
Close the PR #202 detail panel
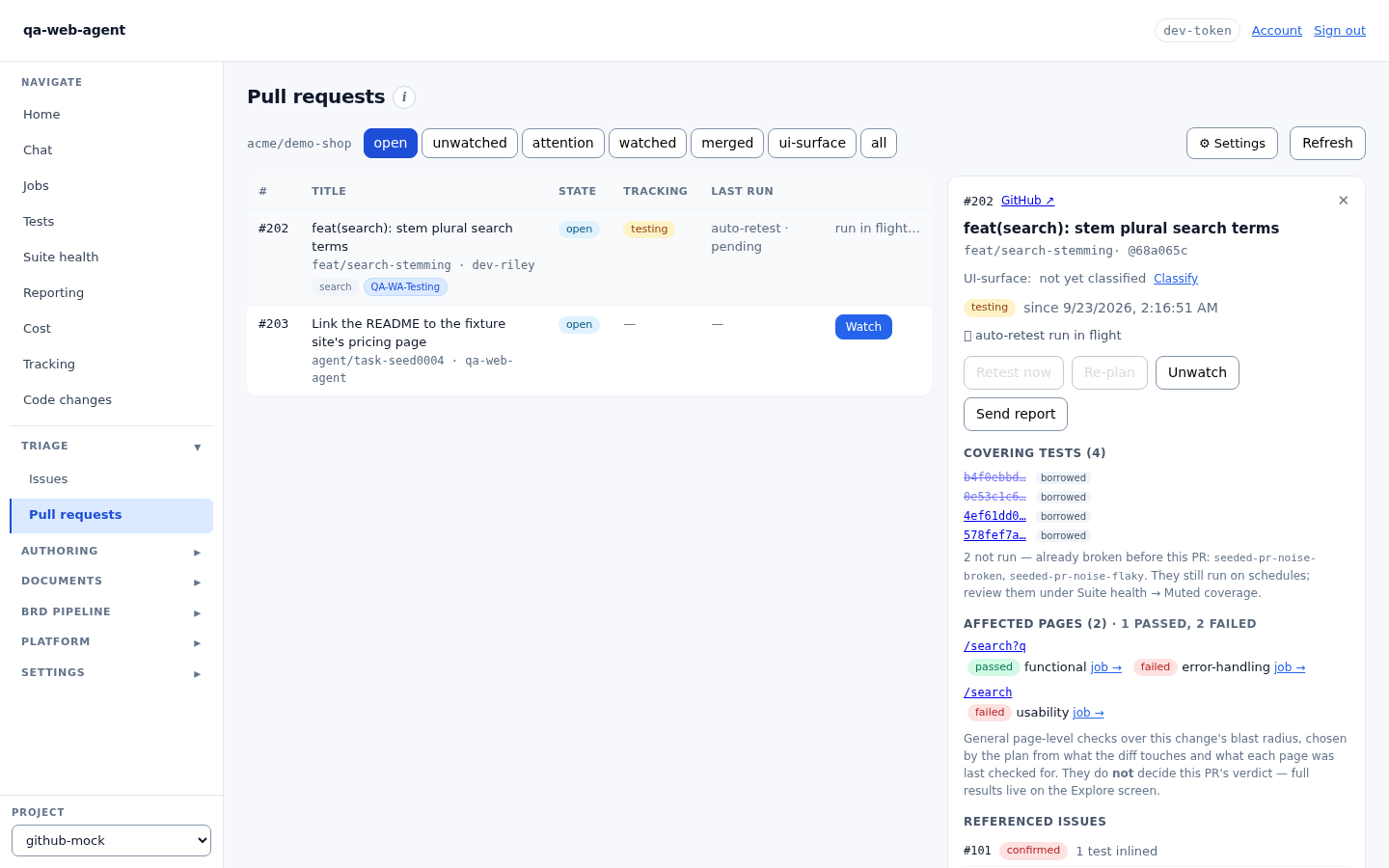tap(1344, 201)
